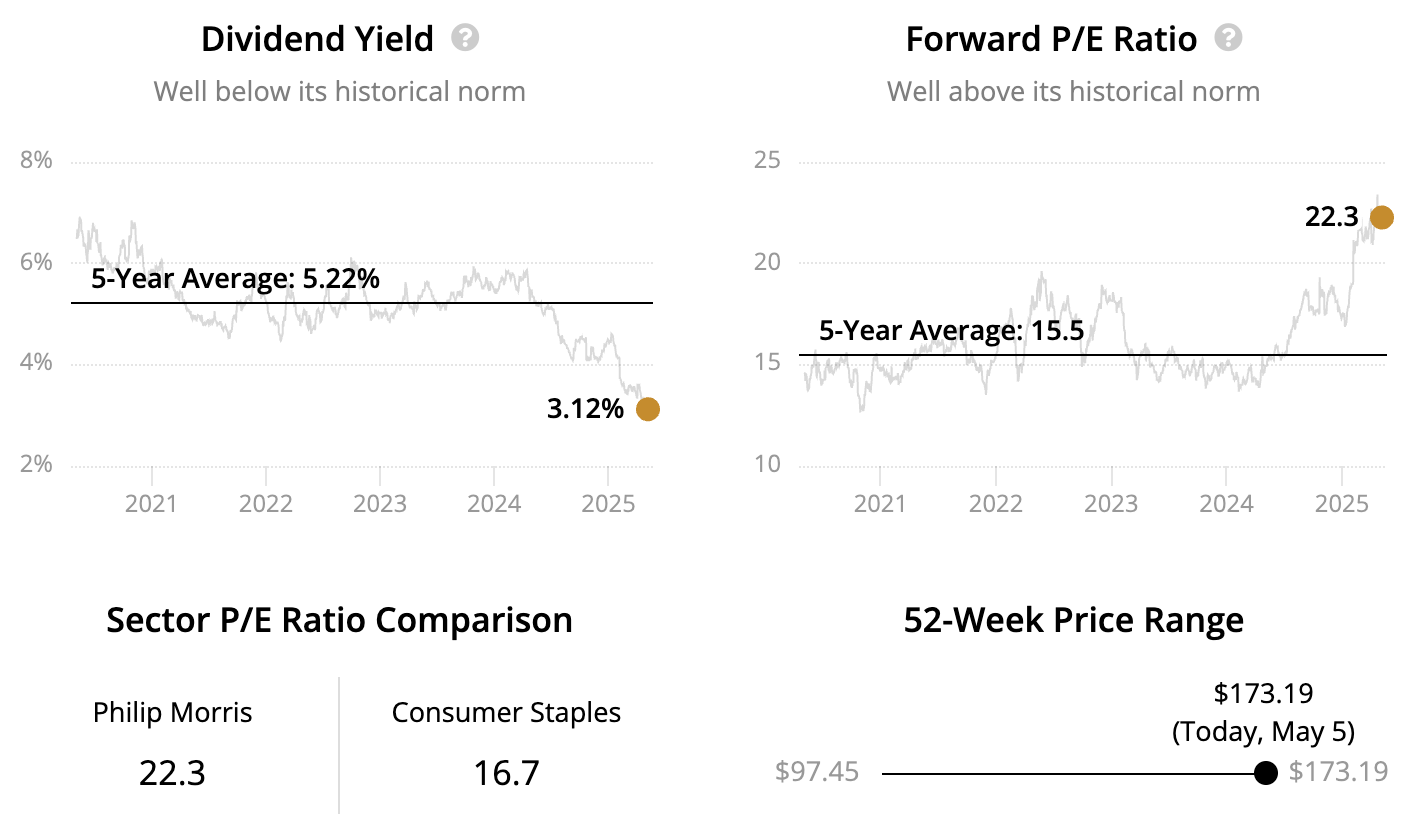Click the Forward P/E Ratio help icon
This screenshot has height=836, width=1406.
pyautogui.click(x=1228, y=39)
